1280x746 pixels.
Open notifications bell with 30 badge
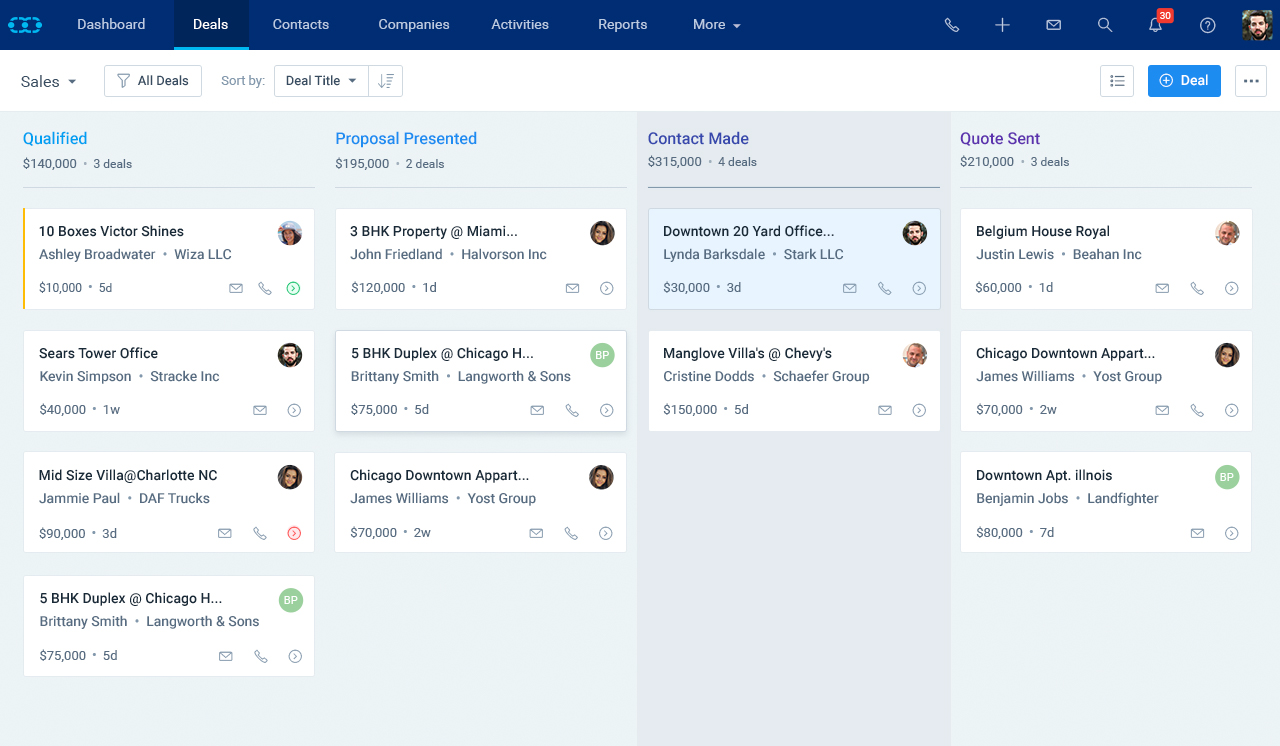(1156, 24)
